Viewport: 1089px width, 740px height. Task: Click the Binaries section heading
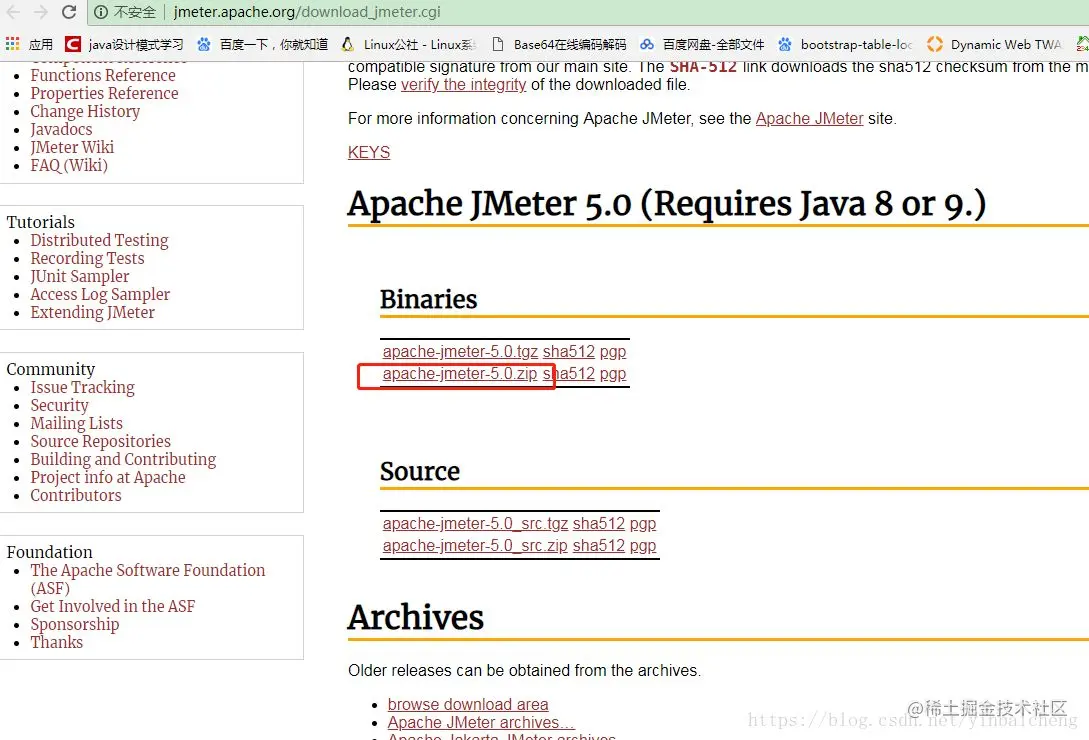pyautogui.click(x=429, y=299)
